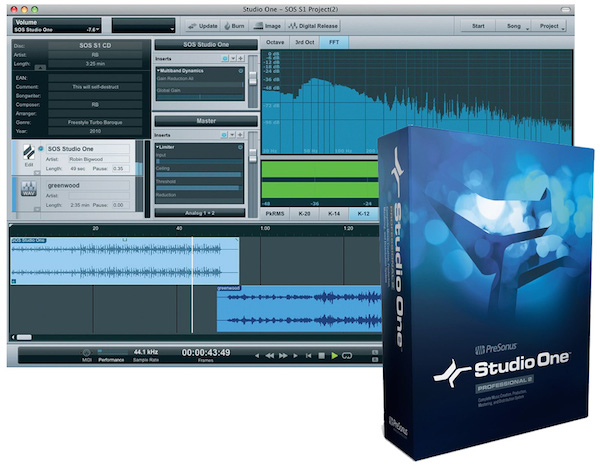Click the Master section header
Image resolution: width=600 pixels, height=467 pixels.
click(x=206, y=121)
